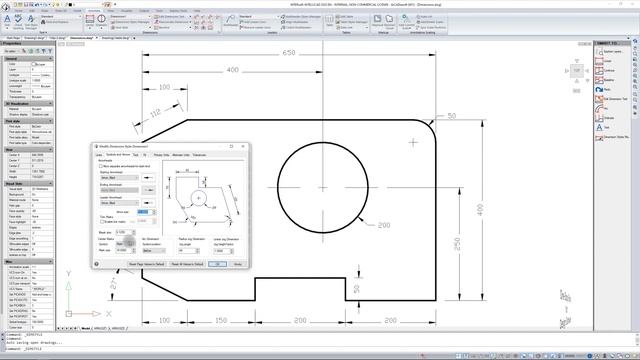Switch to the Text tab in dialog
640x360 pixels.
pyautogui.click(x=136, y=155)
